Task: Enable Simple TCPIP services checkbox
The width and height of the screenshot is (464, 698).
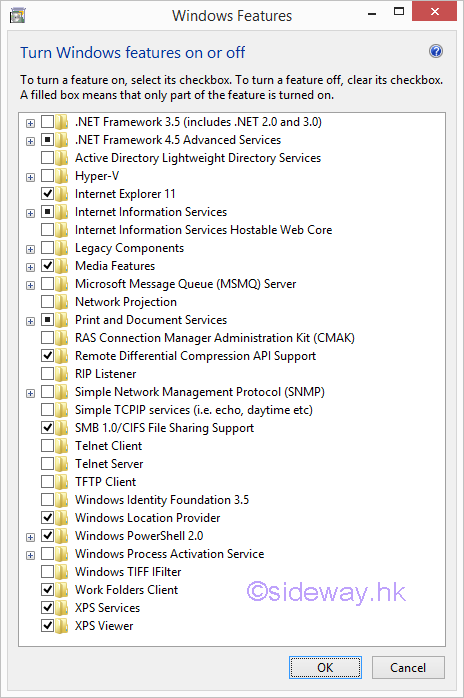Action: pos(47,410)
